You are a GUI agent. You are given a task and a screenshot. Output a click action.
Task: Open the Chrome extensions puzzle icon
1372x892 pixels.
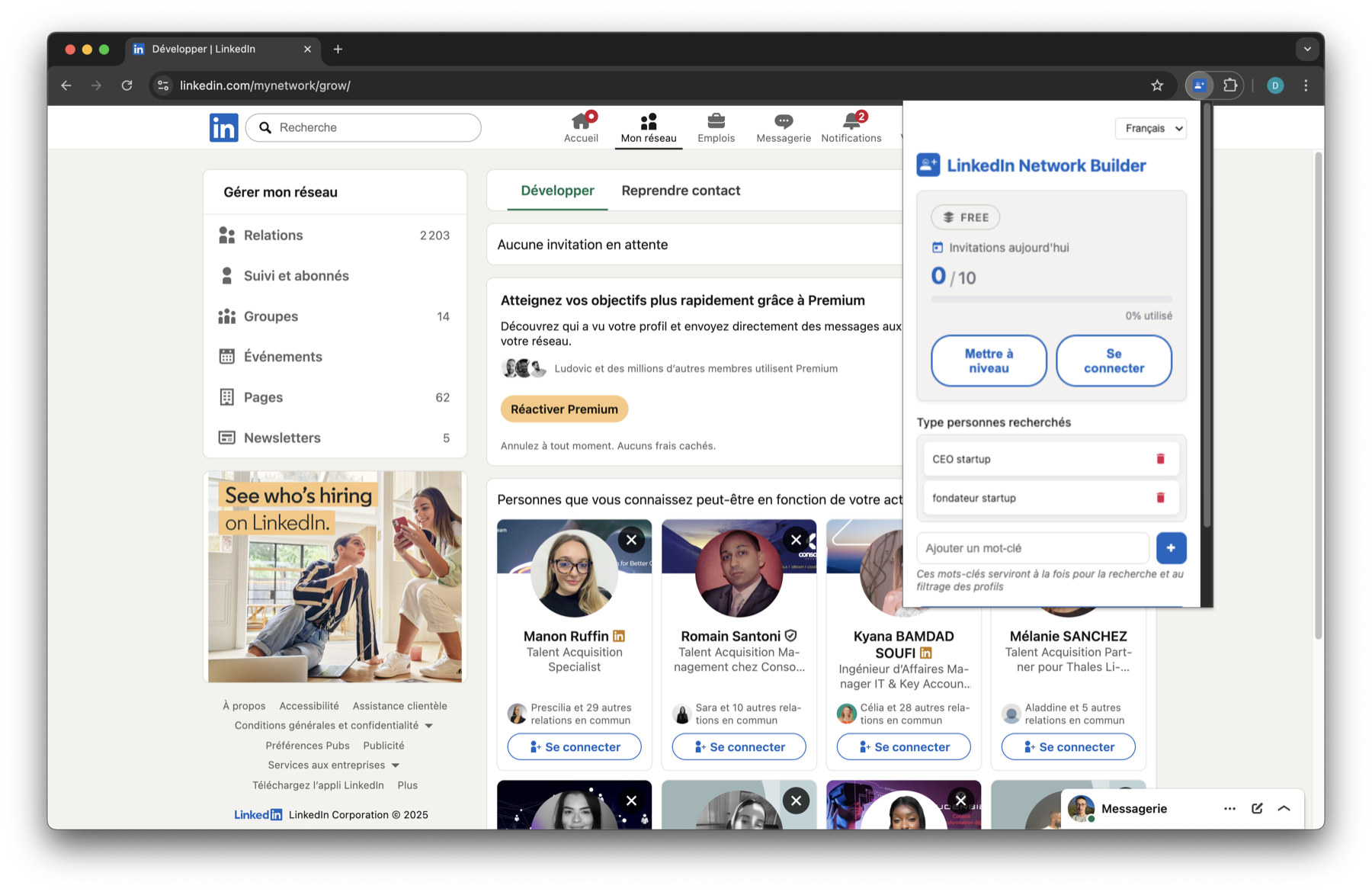click(x=1229, y=85)
